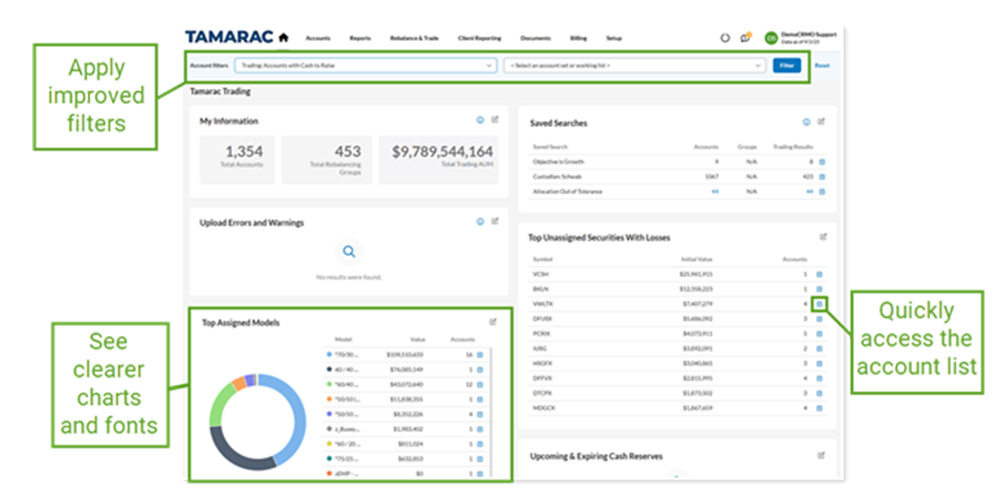Viewport: 1000px width, 499px height.
Task: Click the edit icon on Top Assigned Models
Action: coord(492,322)
